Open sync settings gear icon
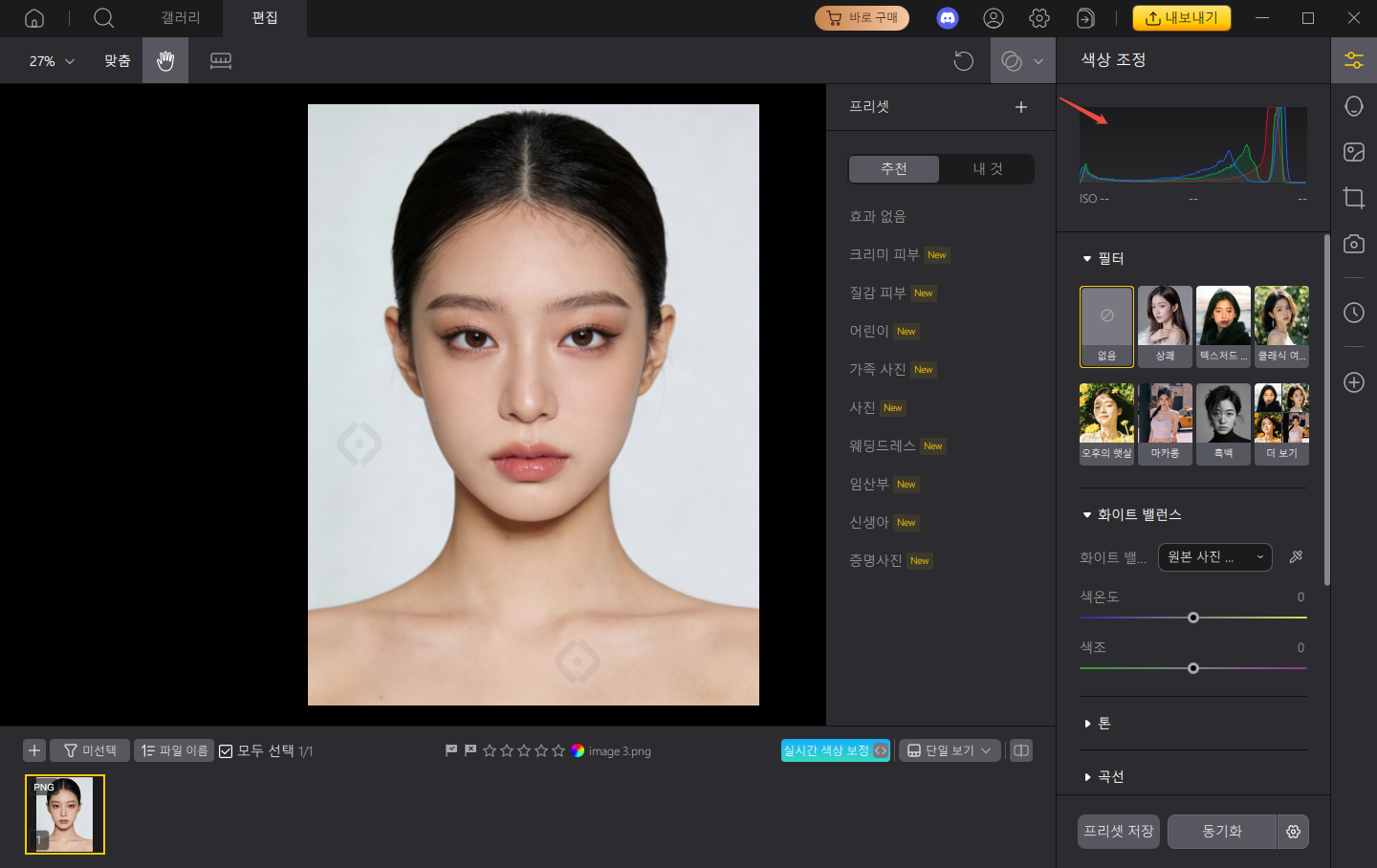The width and height of the screenshot is (1377, 868). 1293,832
